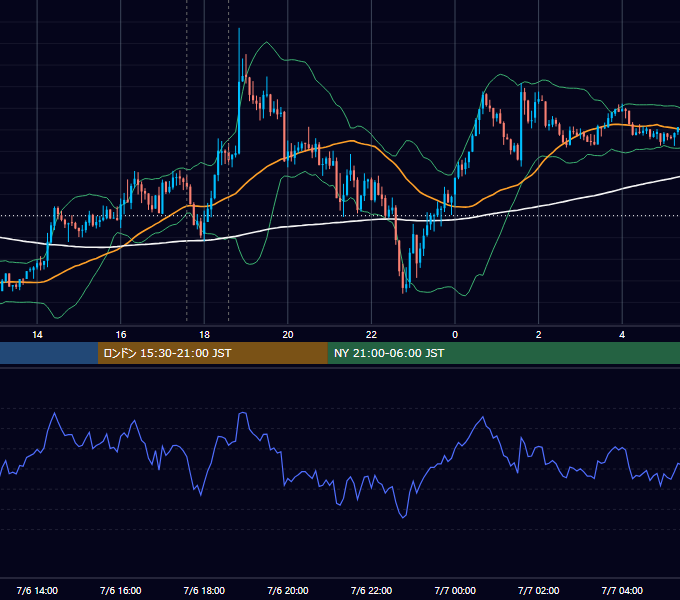Click the hour label 16 on time axis
Screen dimensions: 680x600
point(121,335)
